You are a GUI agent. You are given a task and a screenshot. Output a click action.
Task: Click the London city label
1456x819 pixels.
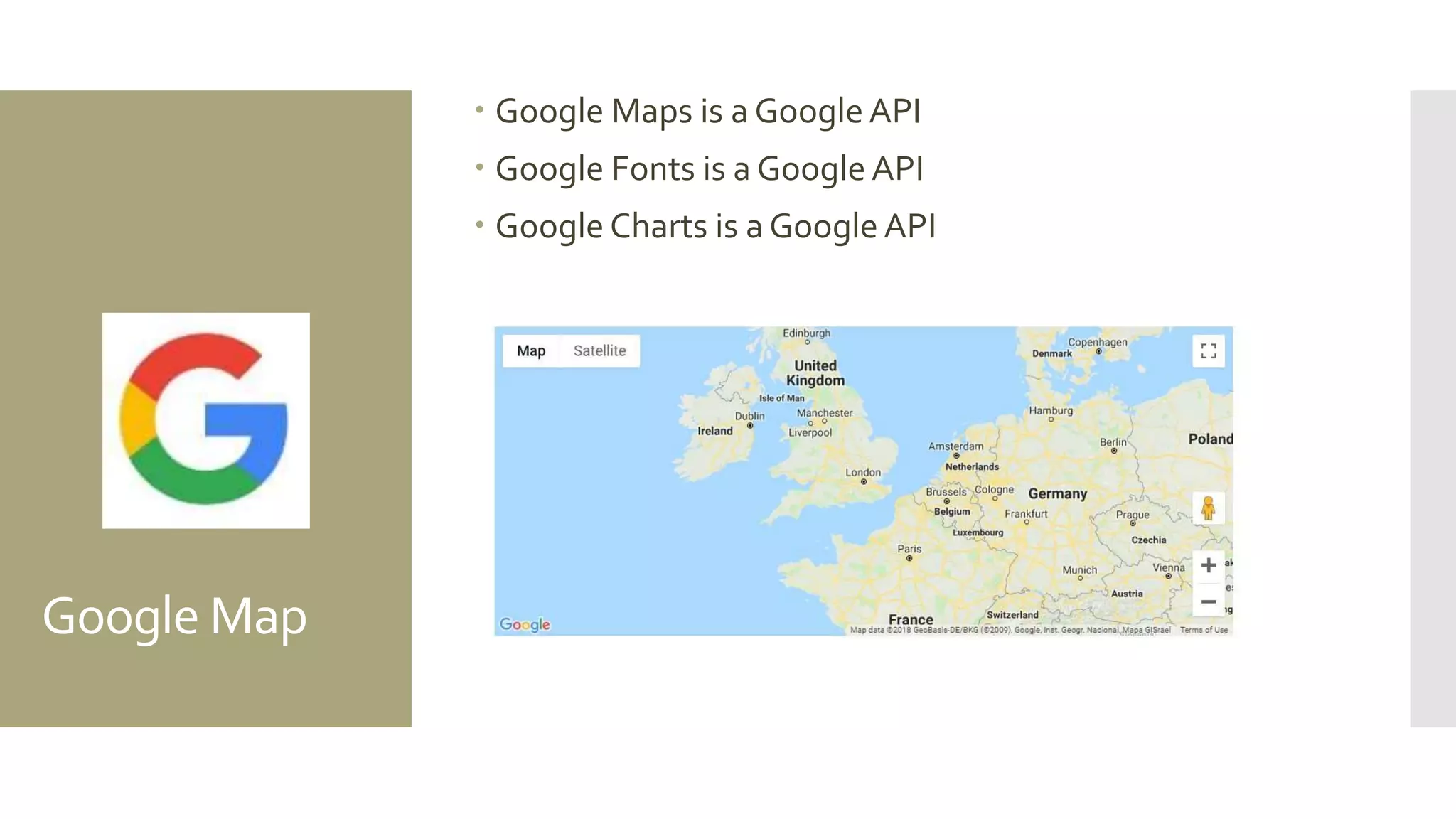click(862, 472)
